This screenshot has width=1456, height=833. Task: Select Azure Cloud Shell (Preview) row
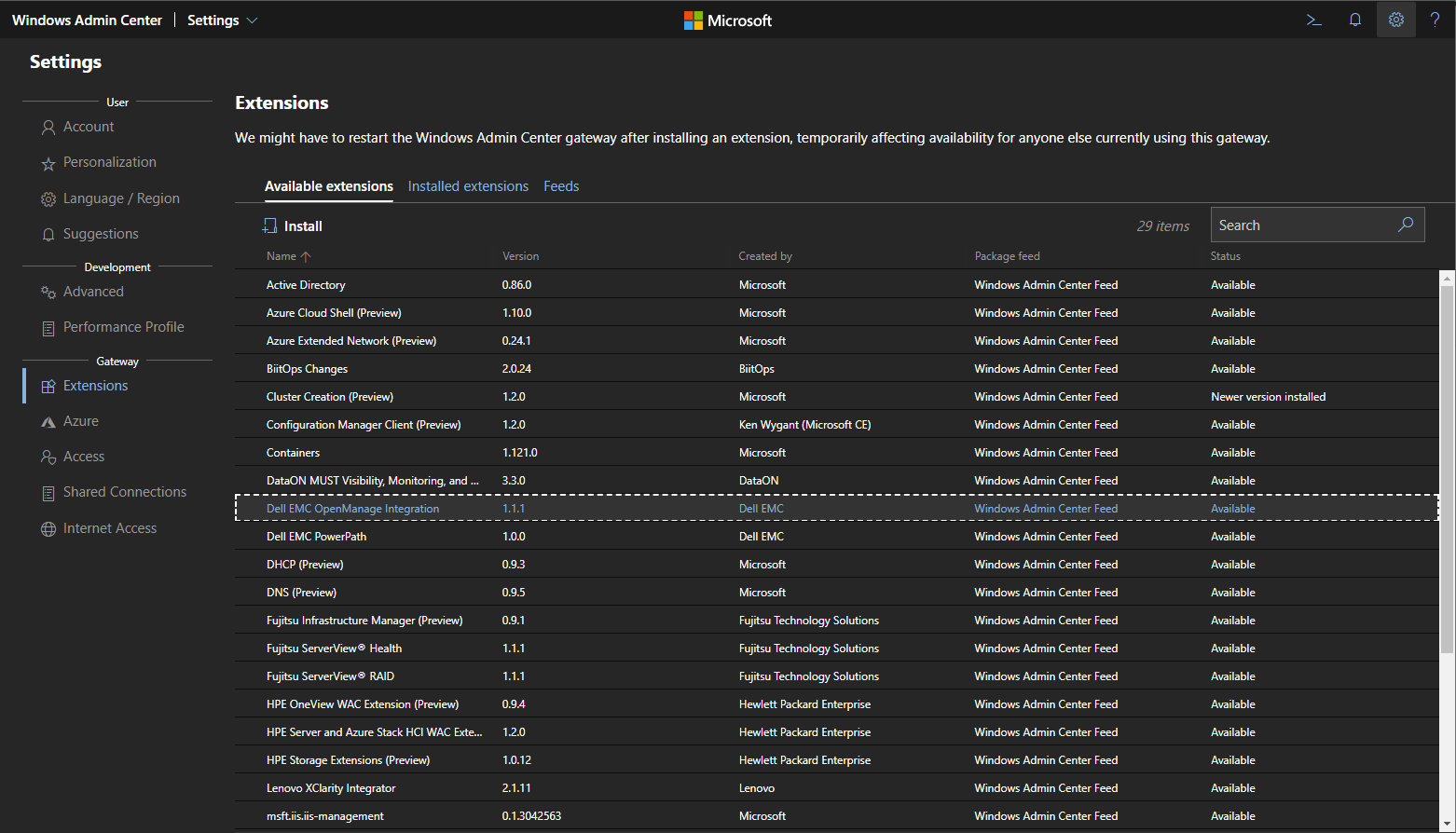(x=837, y=312)
